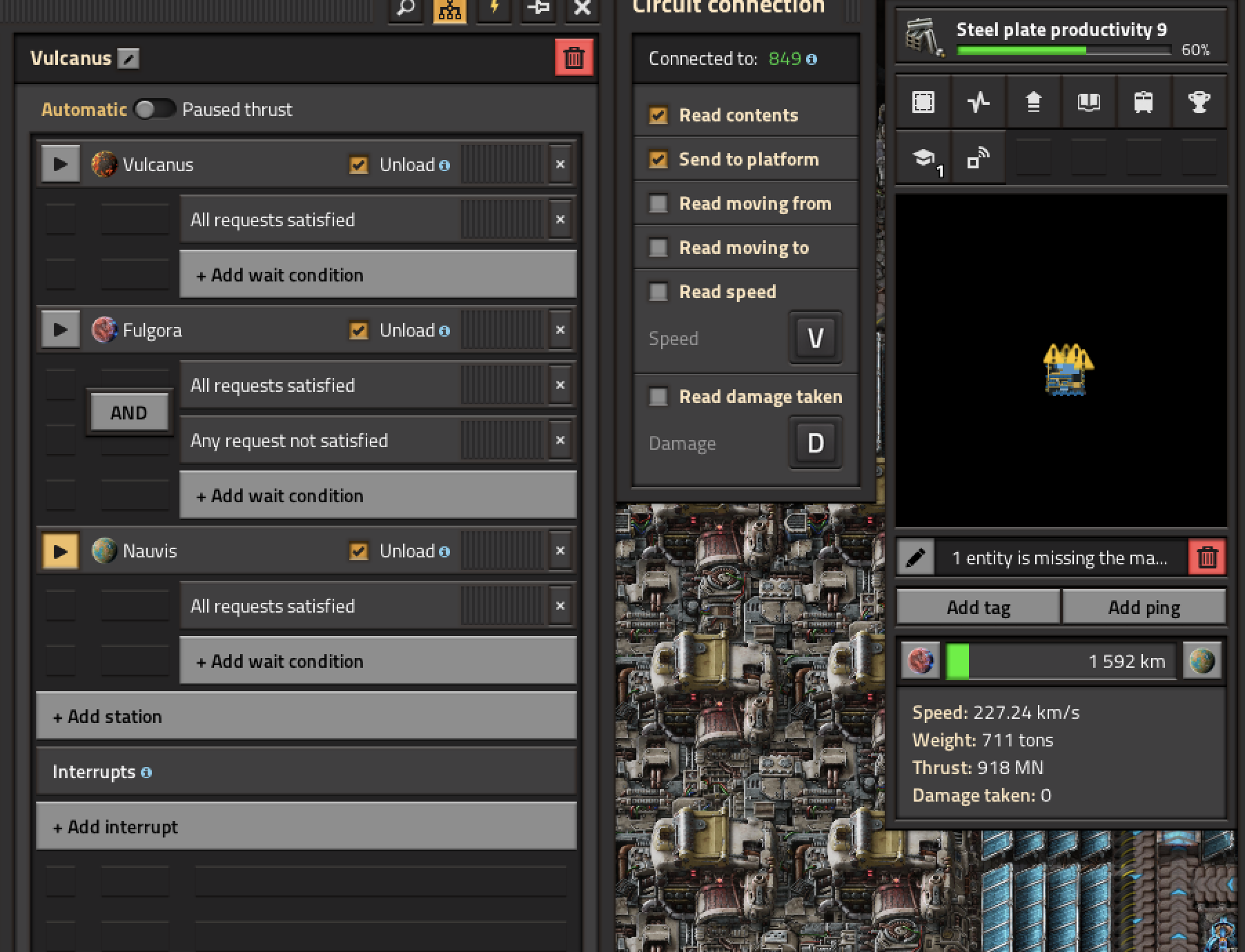This screenshot has width=1245, height=952.
Task: Go to Vulcanus station play arrow
Action: tap(60, 164)
